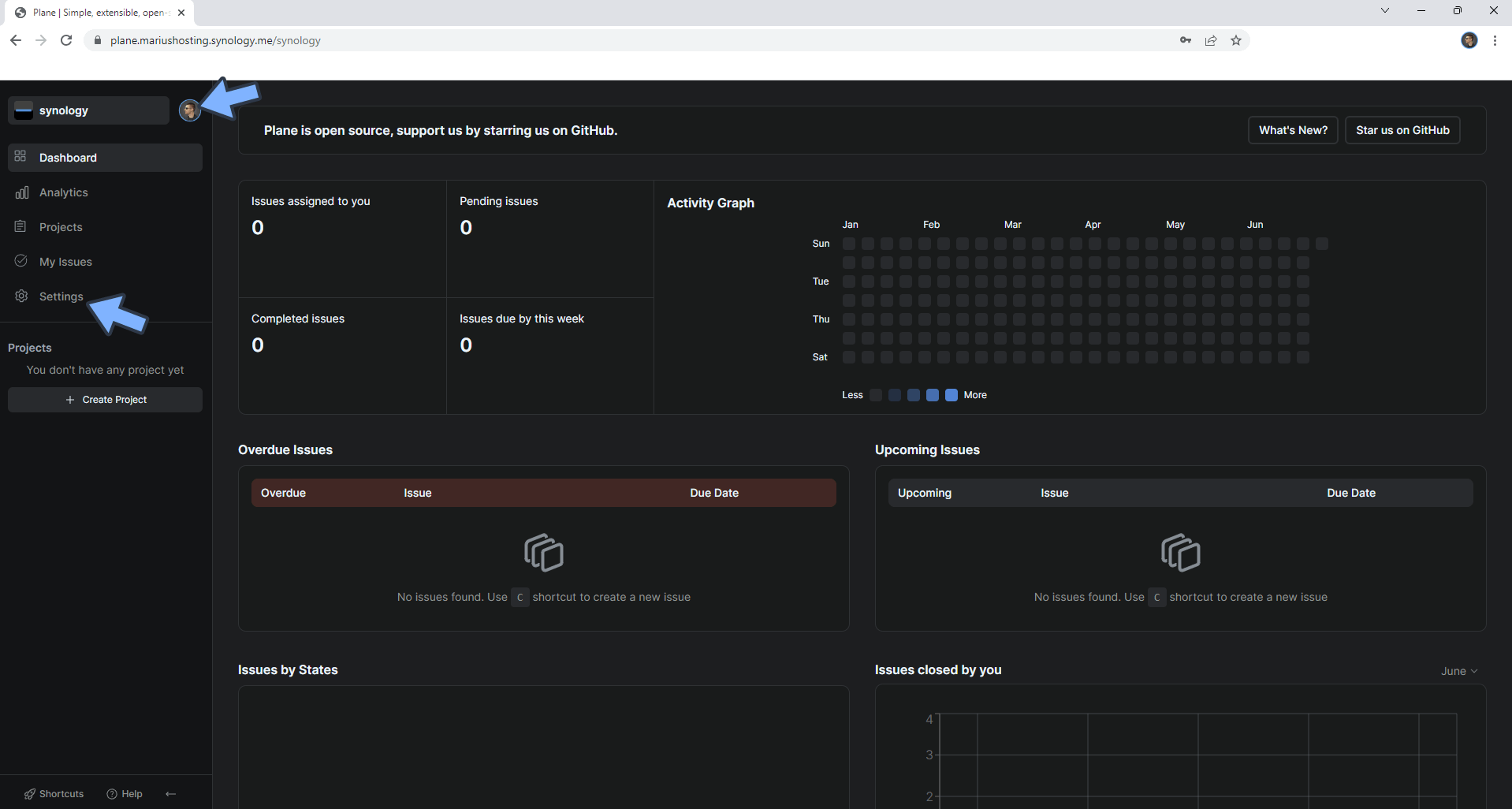Click the Shortcuts rocket icon
The width and height of the screenshot is (1512, 809).
pos(30,793)
